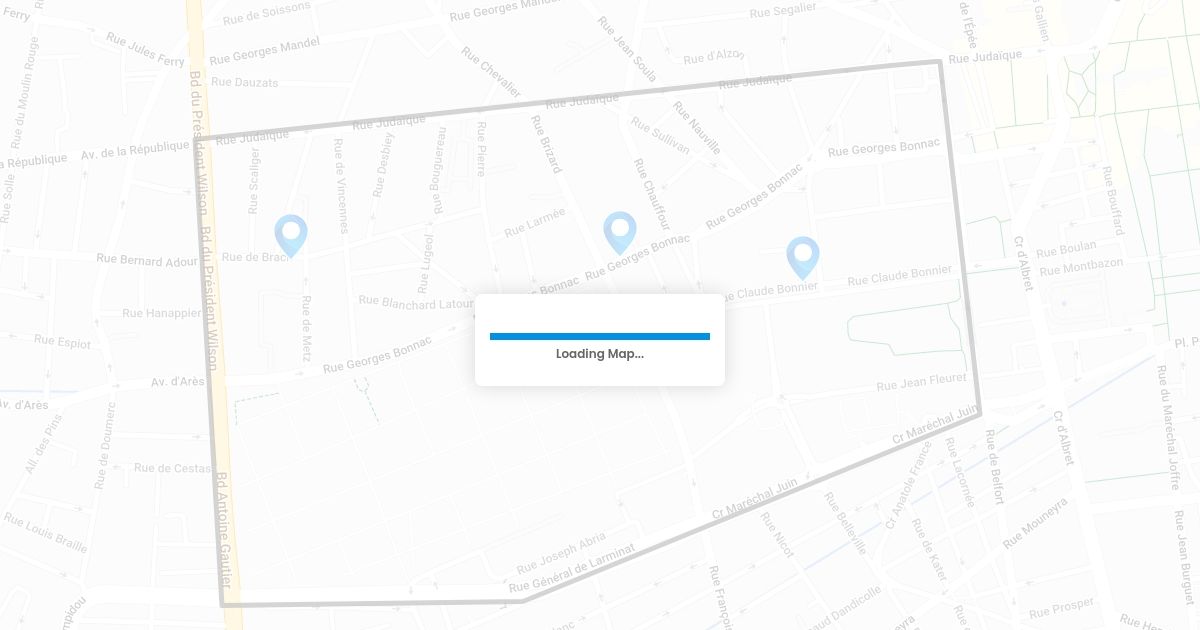
Task: Click the Av. d'Arès street label
Action: [177, 381]
